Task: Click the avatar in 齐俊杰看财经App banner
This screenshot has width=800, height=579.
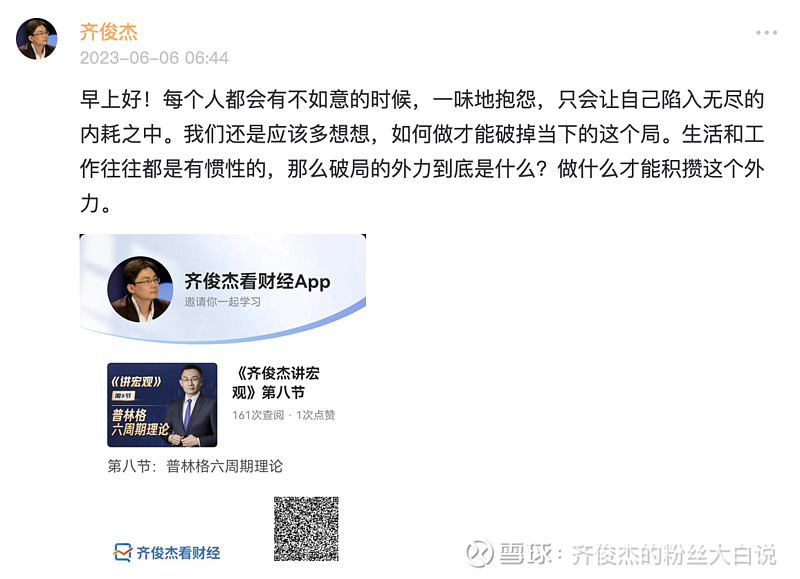Action: click(x=140, y=289)
